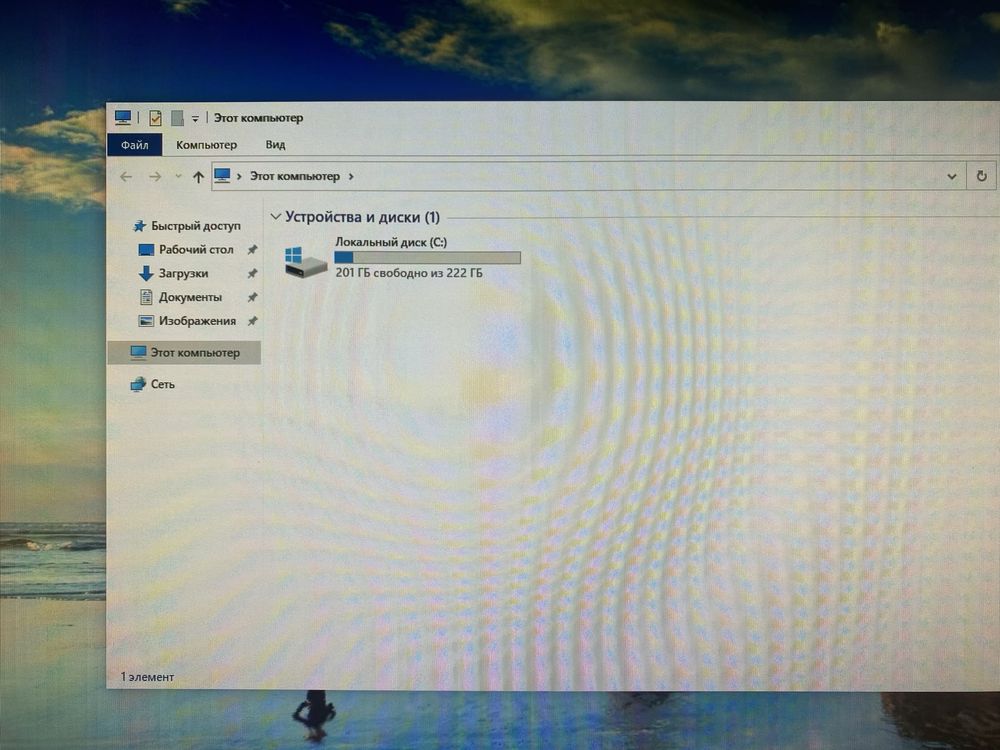1000x750 pixels.
Task: Collapse the Устройства и диски group chevron
Action: coord(276,217)
